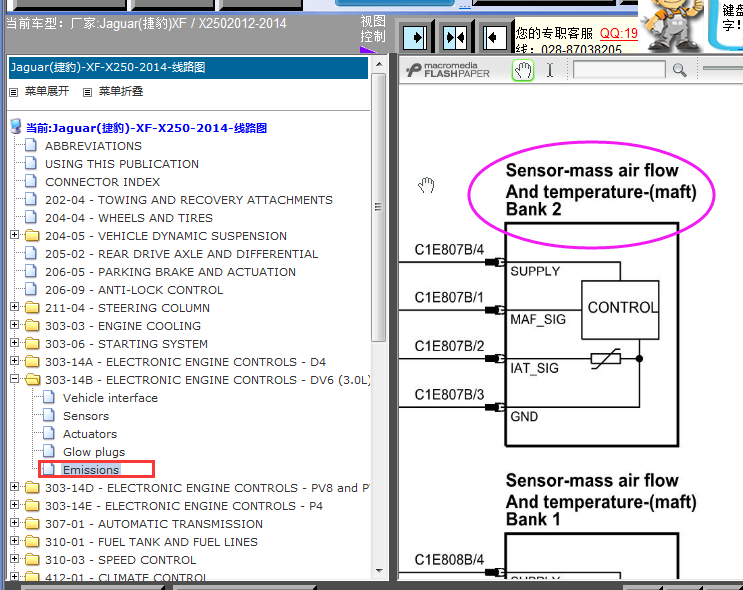Open the Vehicle interface page

(x=110, y=398)
